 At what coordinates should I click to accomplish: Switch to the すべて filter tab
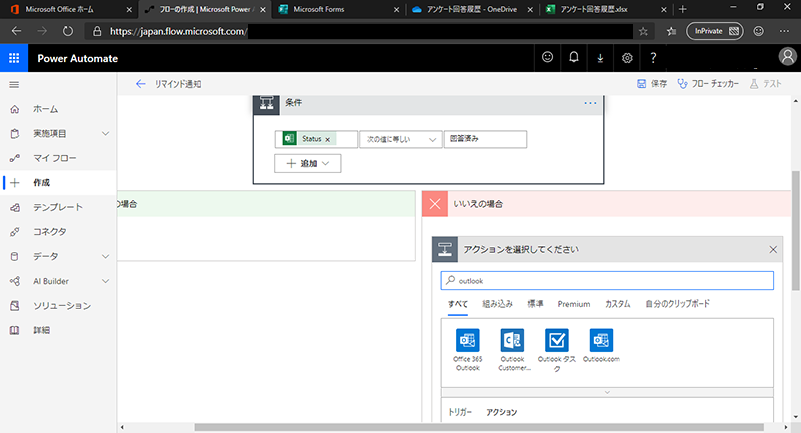(458, 304)
